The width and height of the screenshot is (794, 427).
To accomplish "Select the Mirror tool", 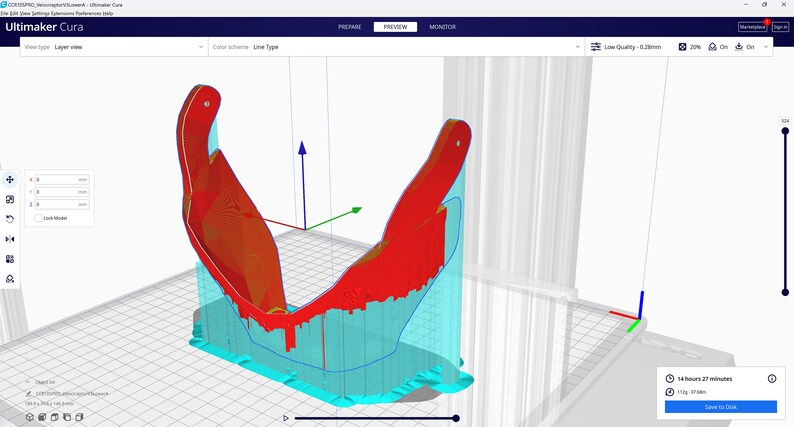I will tap(10, 239).
